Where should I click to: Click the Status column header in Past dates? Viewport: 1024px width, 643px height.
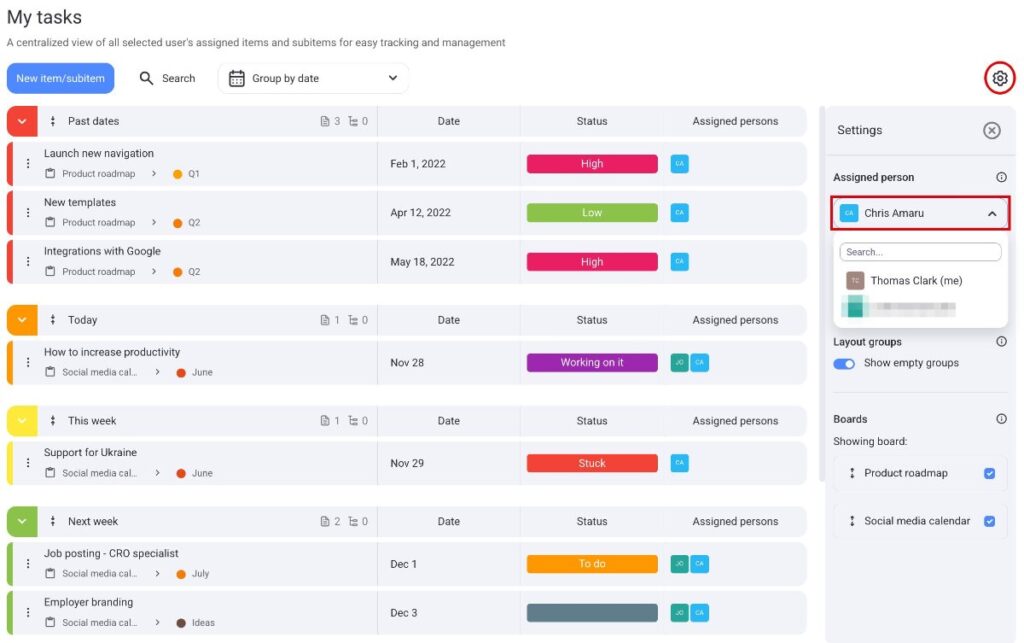(x=591, y=121)
